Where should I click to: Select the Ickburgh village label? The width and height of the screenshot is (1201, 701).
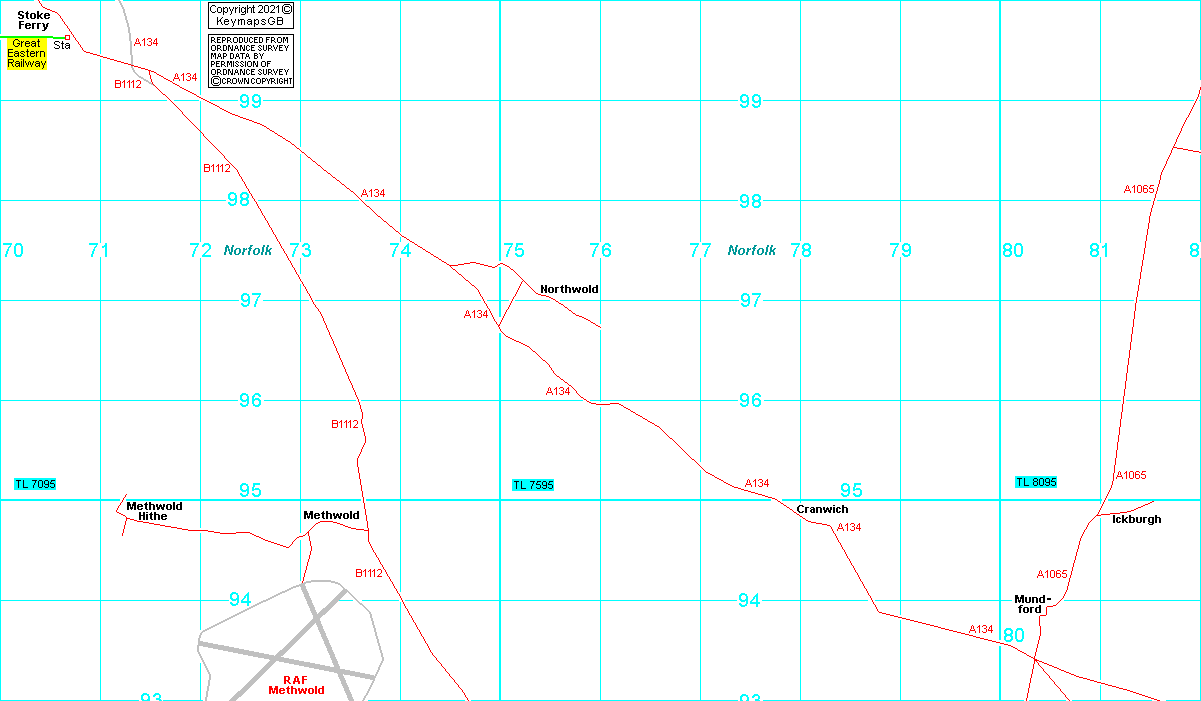[x=1136, y=519]
